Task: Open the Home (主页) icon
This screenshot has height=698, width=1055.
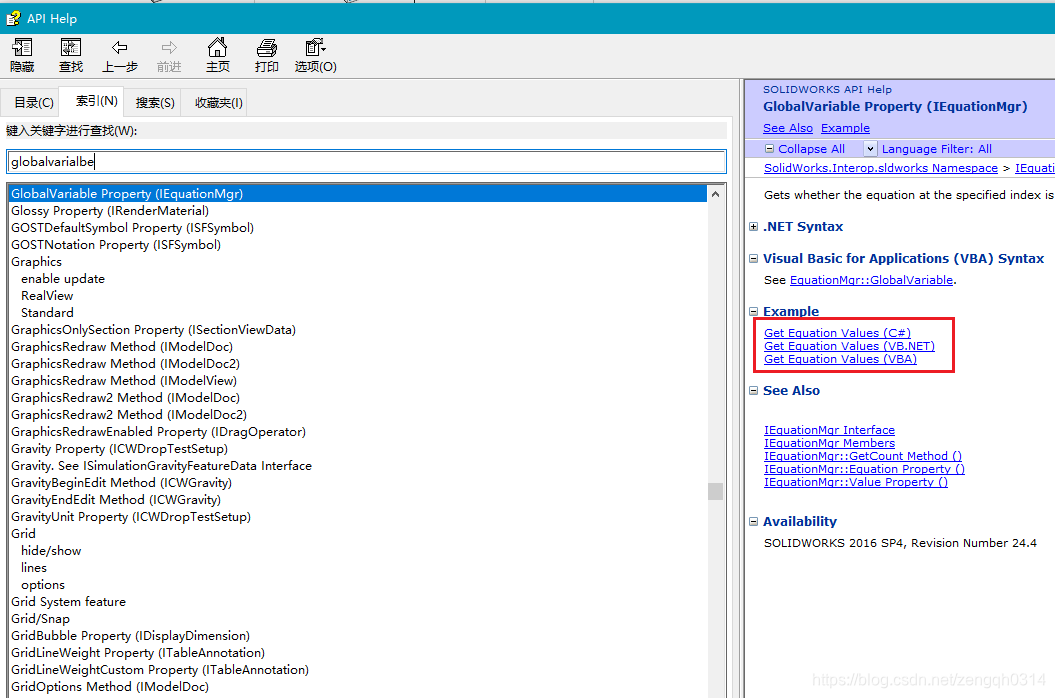Action: 217,47
